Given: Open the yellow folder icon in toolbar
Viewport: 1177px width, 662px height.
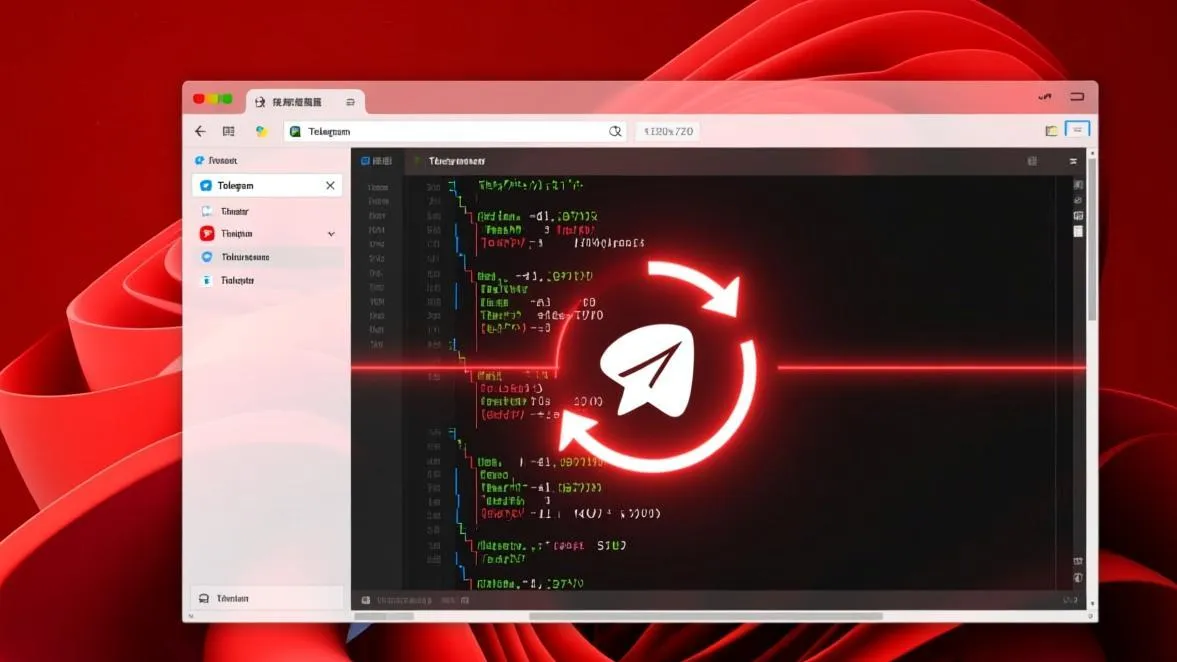Looking at the screenshot, I should [1051, 131].
